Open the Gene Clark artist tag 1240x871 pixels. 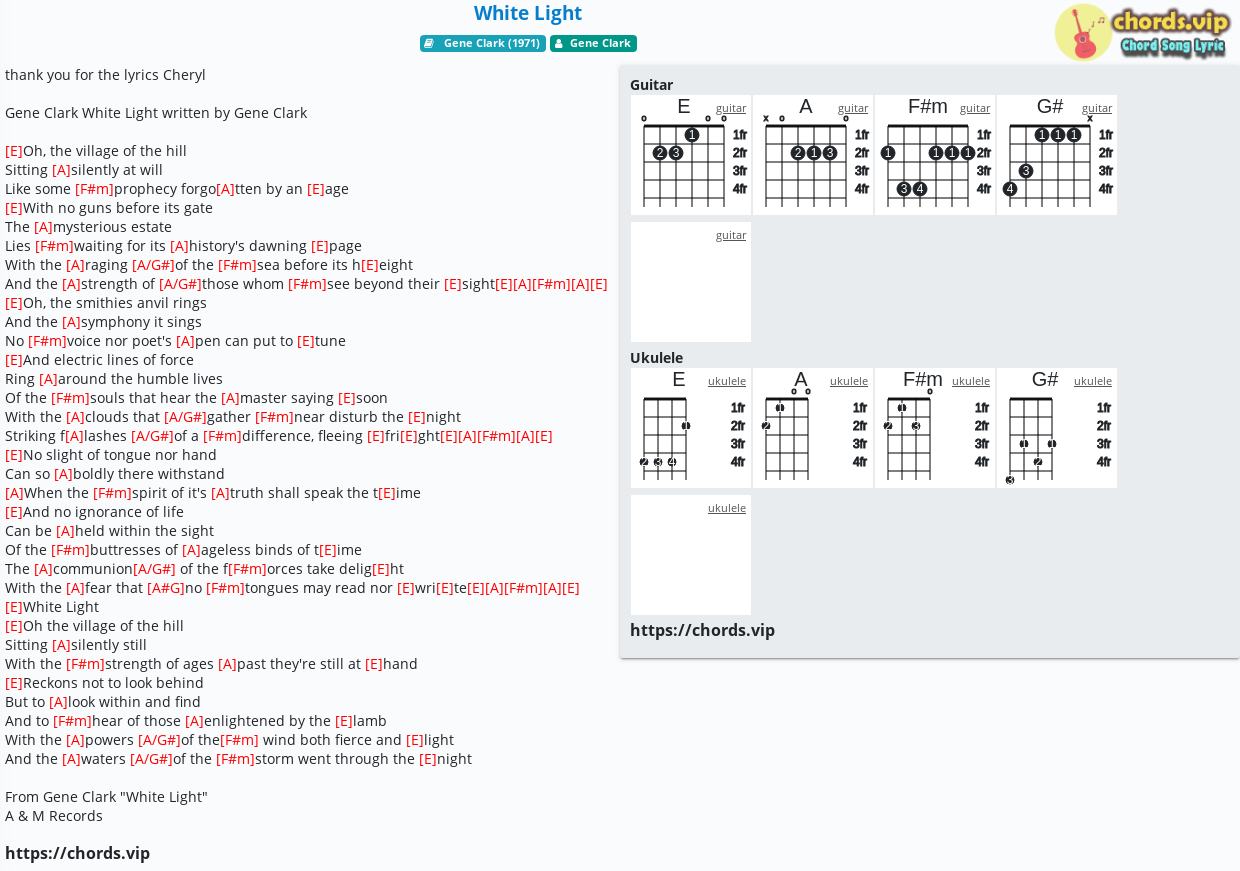point(593,44)
